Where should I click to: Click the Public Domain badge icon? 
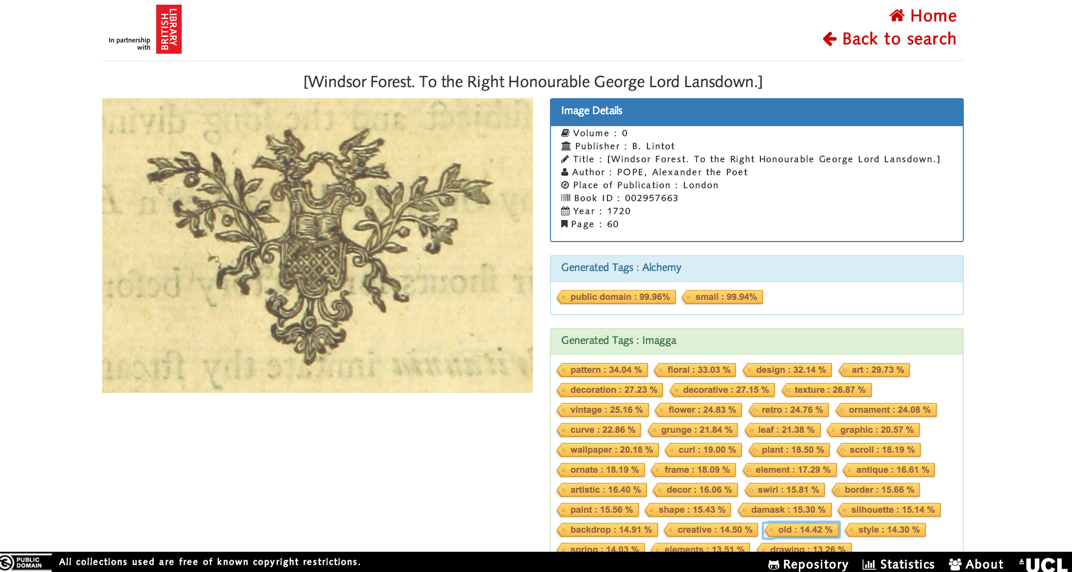pos(25,562)
